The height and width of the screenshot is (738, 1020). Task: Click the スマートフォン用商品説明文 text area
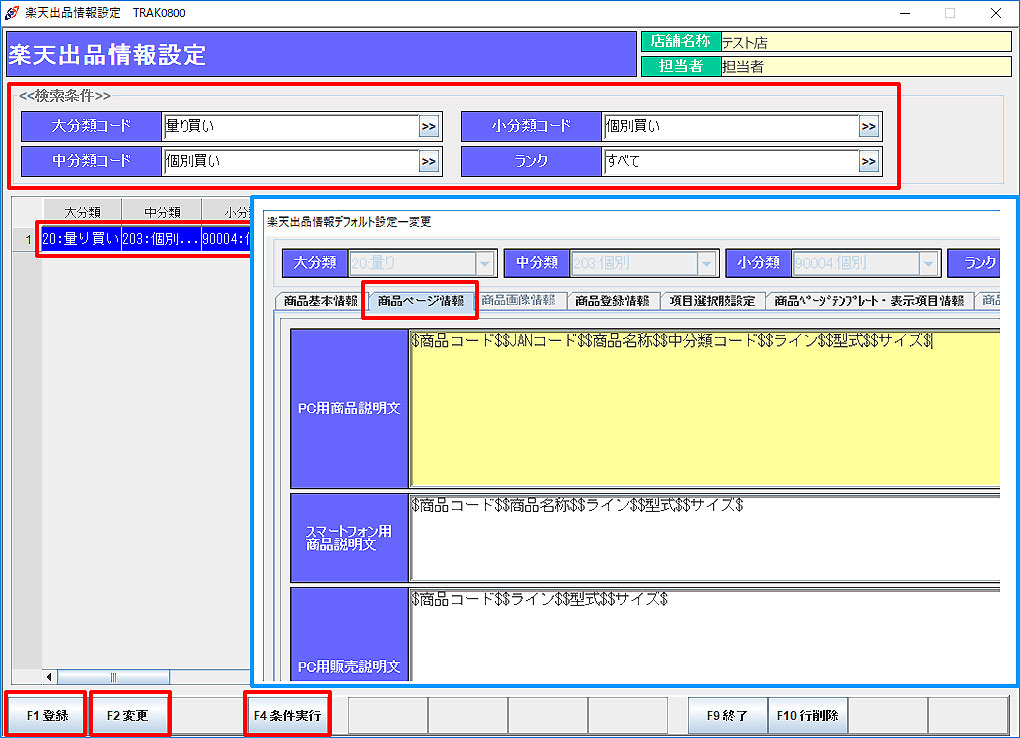[x=700, y=538]
